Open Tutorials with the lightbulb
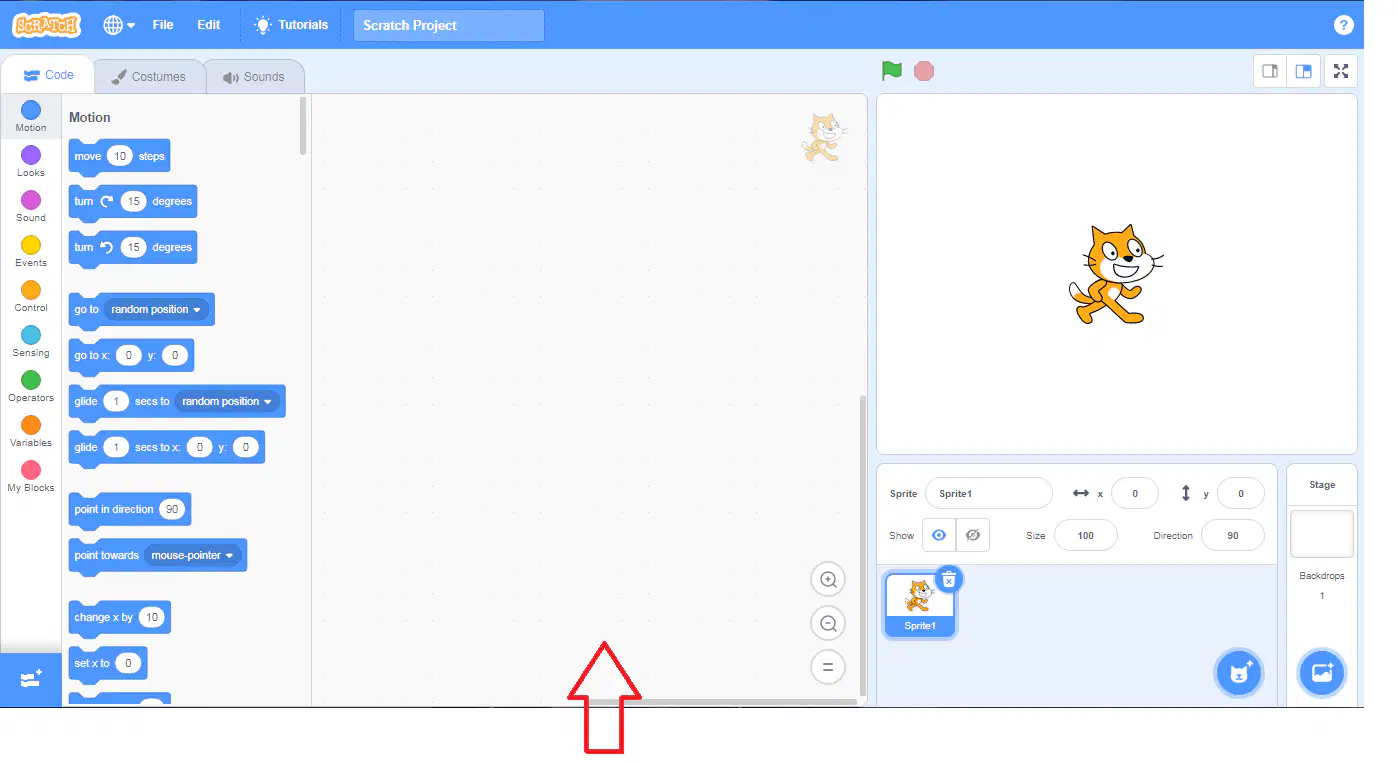Image resolution: width=1398 pixels, height=762 pixels. 291,25
